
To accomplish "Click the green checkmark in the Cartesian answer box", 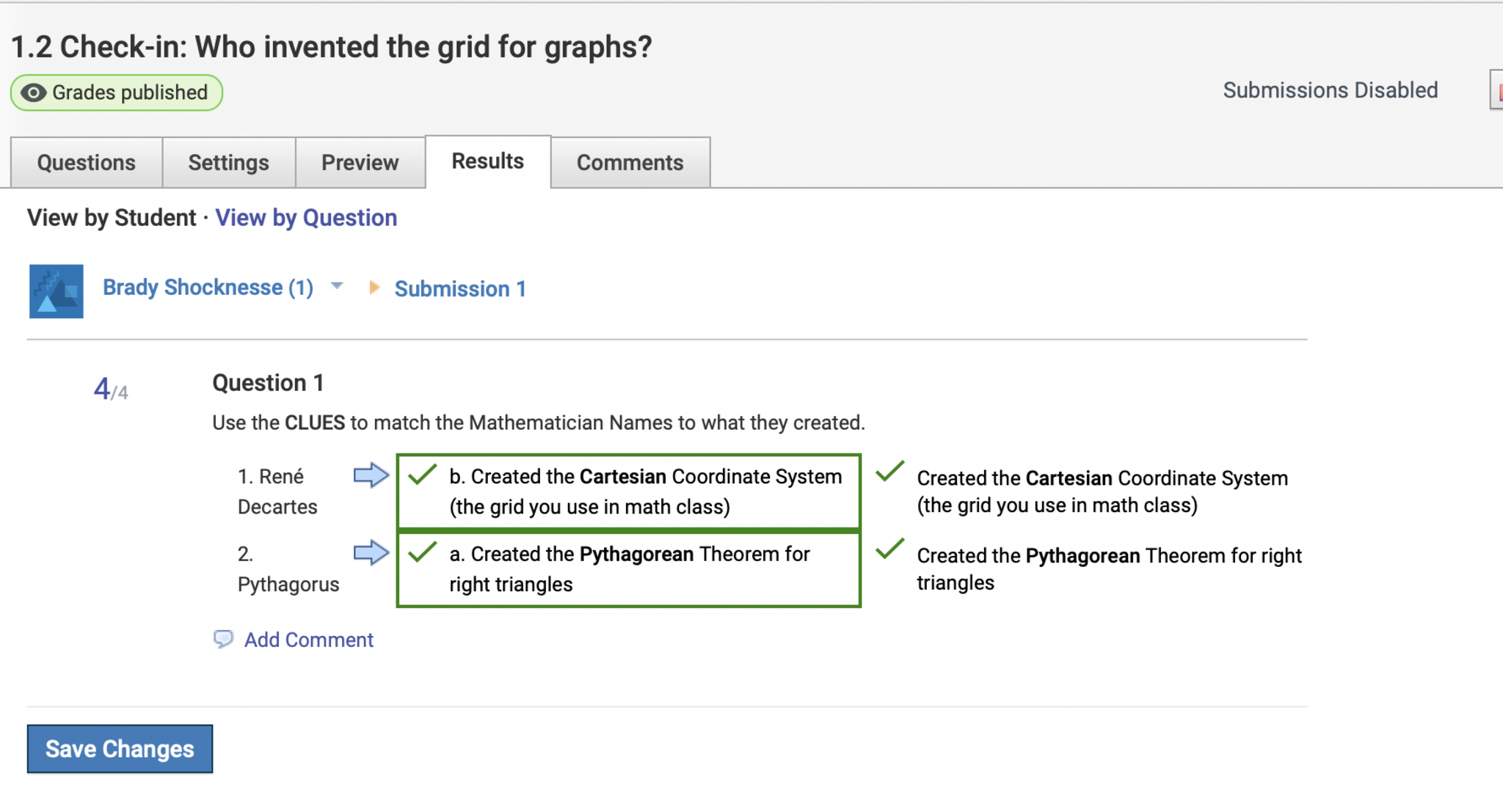I will [423, 475].
